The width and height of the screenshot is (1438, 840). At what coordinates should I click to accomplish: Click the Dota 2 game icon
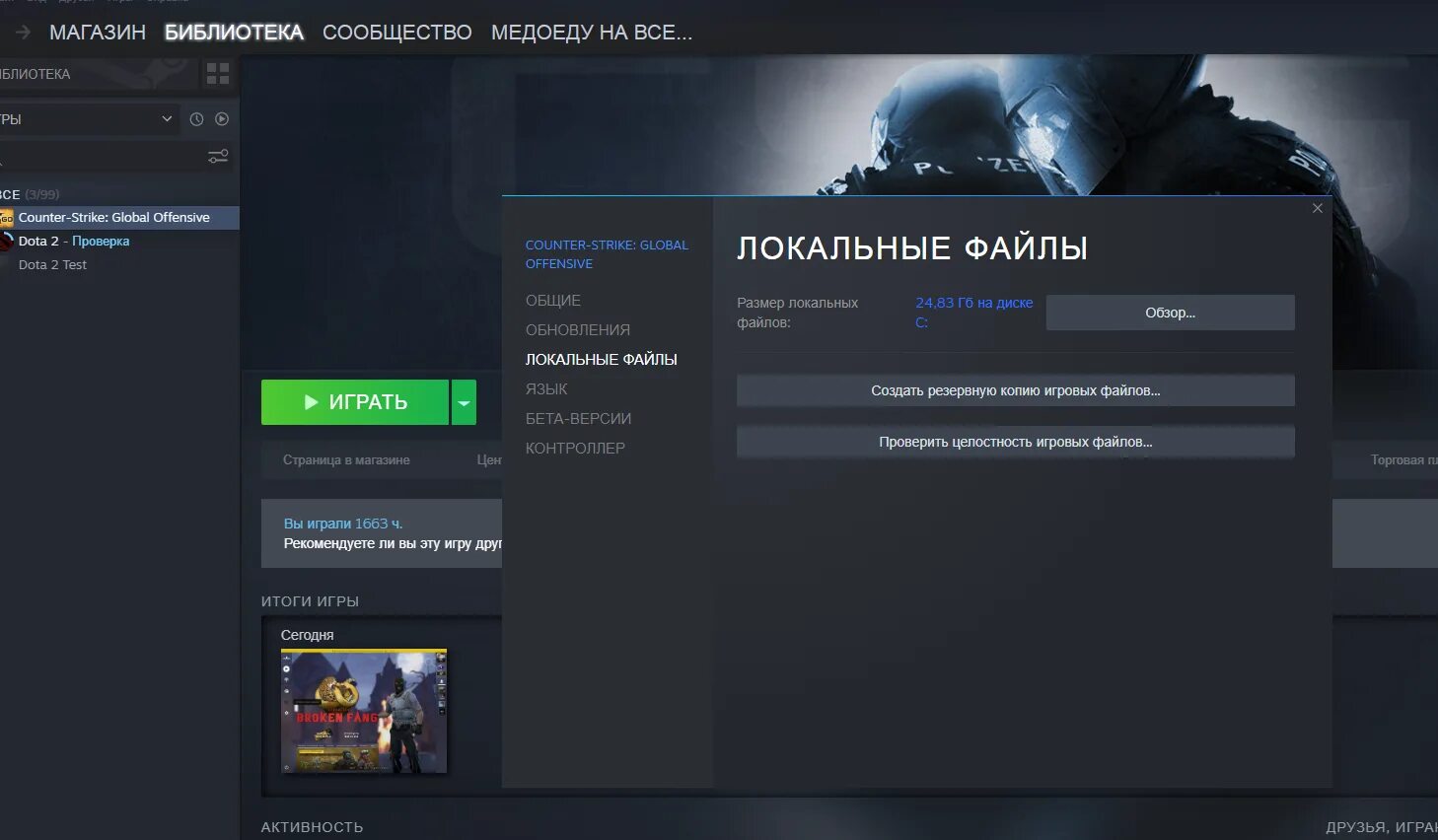(x=7, y=241)
